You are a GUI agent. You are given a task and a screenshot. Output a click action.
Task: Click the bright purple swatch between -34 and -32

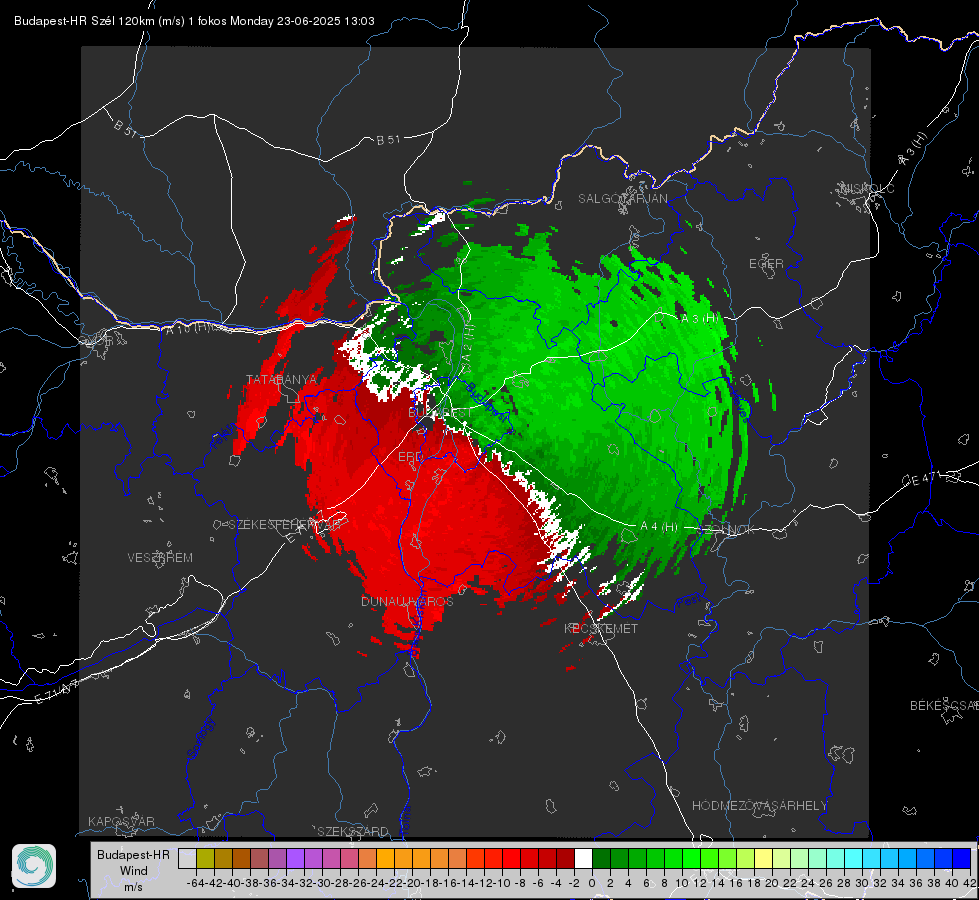[295, 858]
